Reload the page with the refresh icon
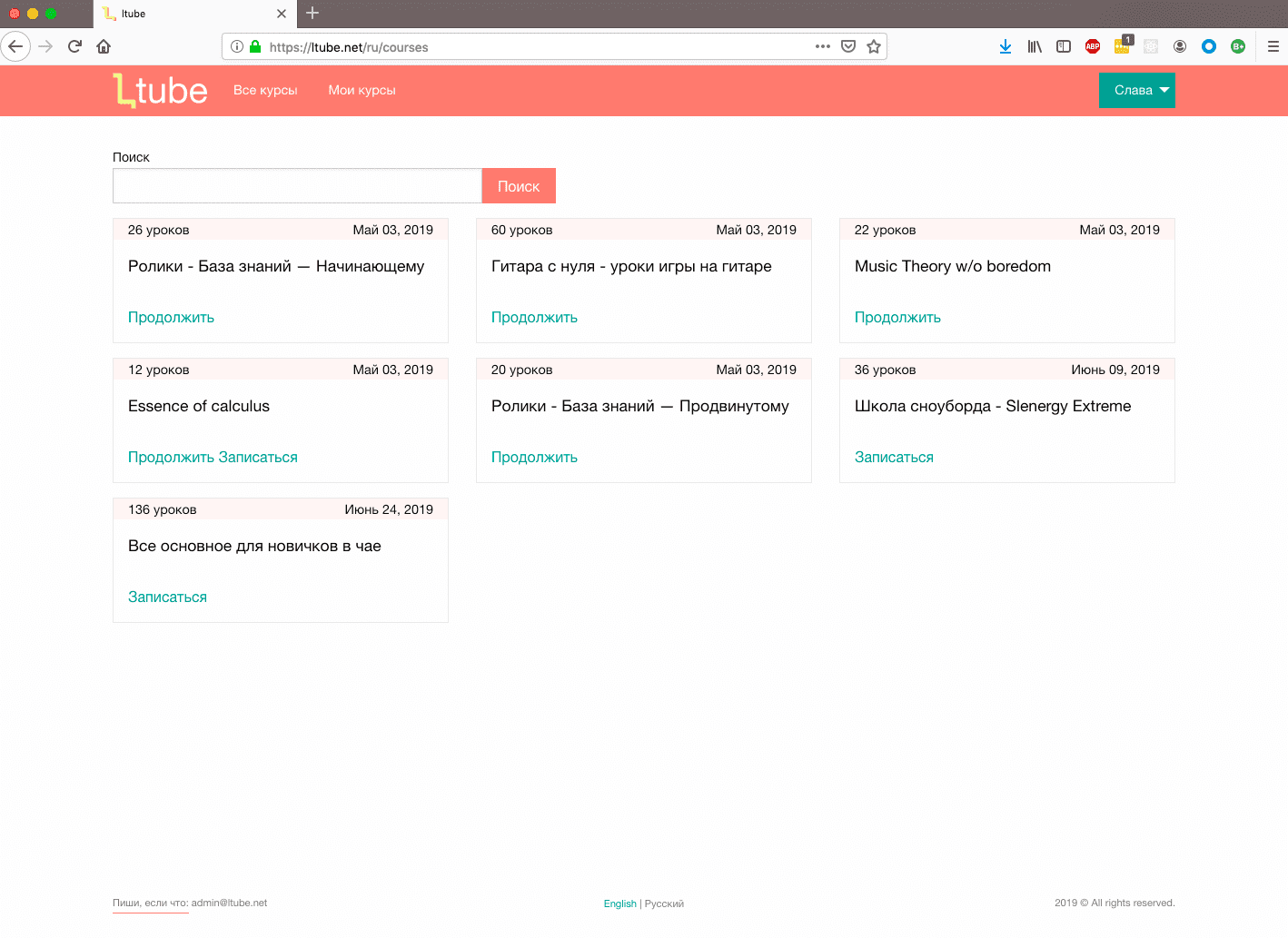The image size is (1288, 938). [x=74, y=46]
